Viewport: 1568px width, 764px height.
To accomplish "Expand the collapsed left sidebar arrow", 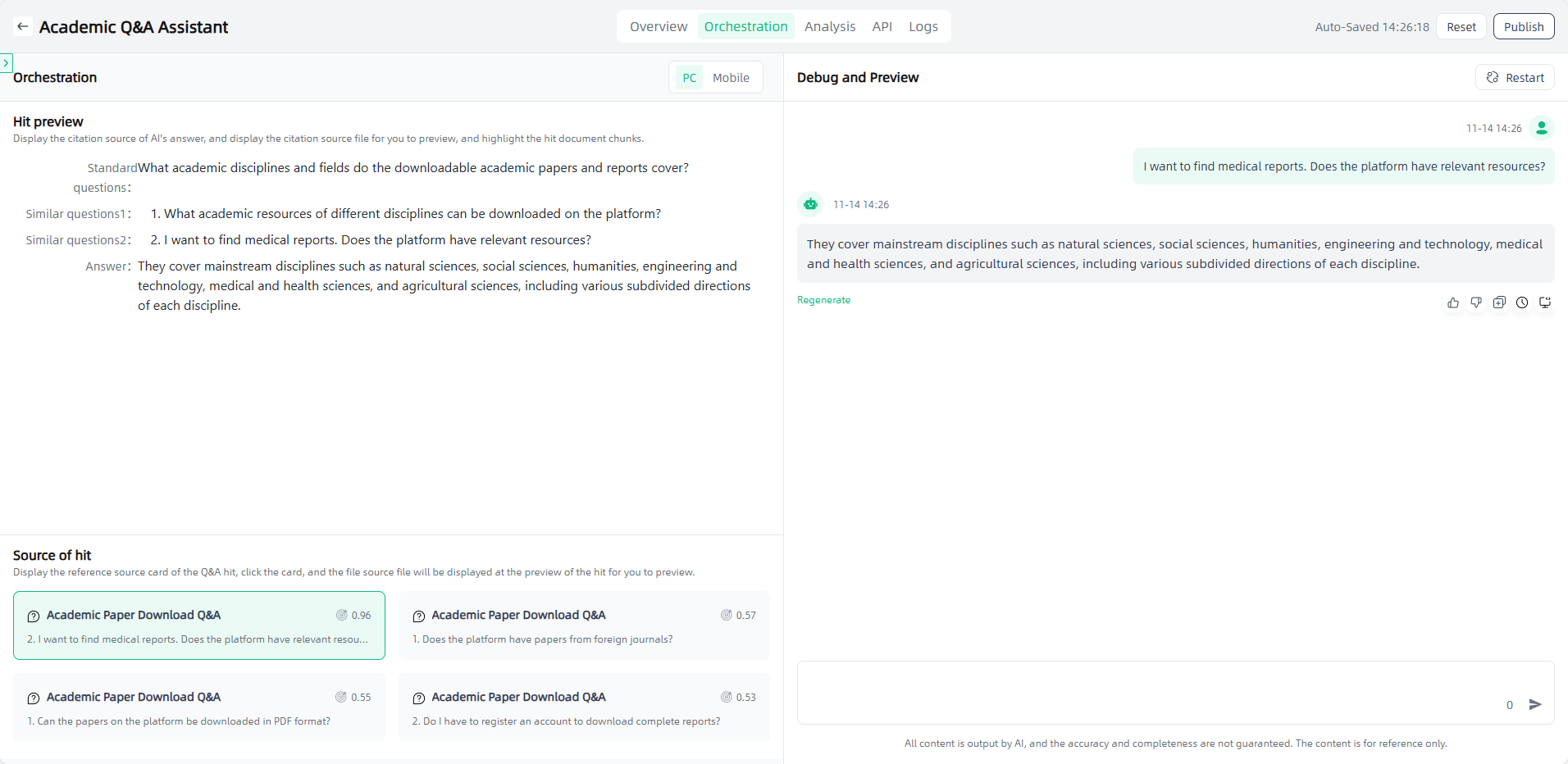I will pyautogui.click(x=7, y=62).
